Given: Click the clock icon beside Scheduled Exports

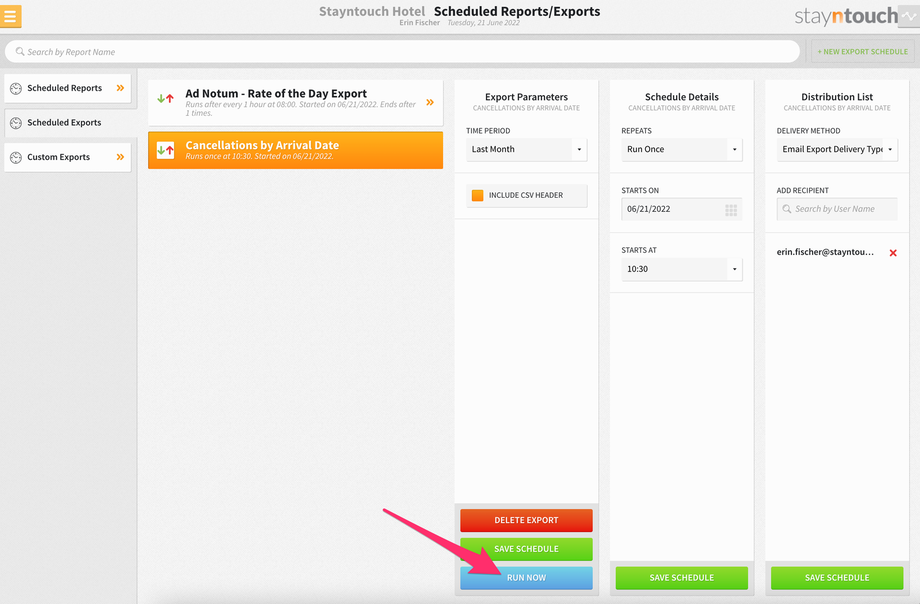Looking at the screenshot, I should point(16,123).
